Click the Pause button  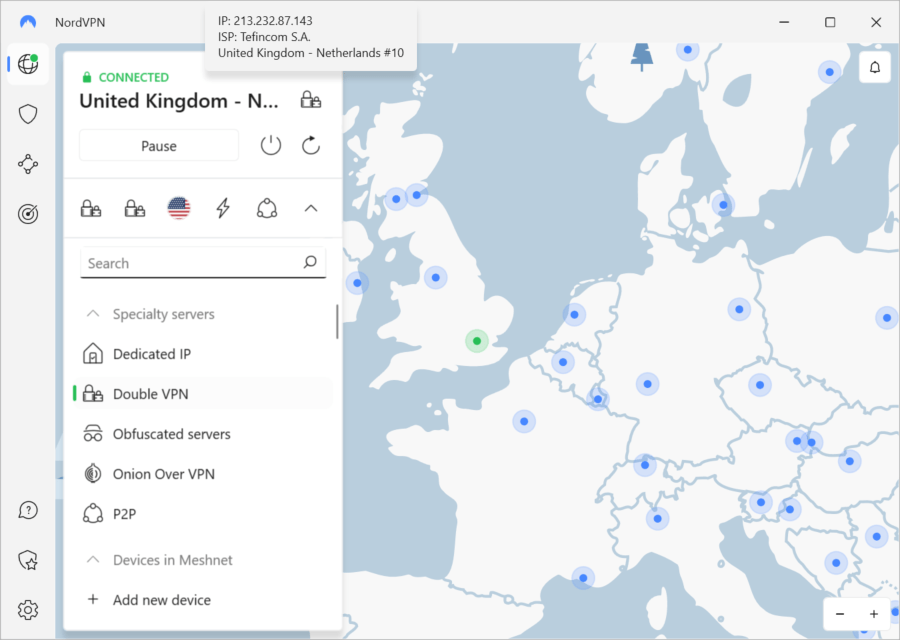pos(158,145)
